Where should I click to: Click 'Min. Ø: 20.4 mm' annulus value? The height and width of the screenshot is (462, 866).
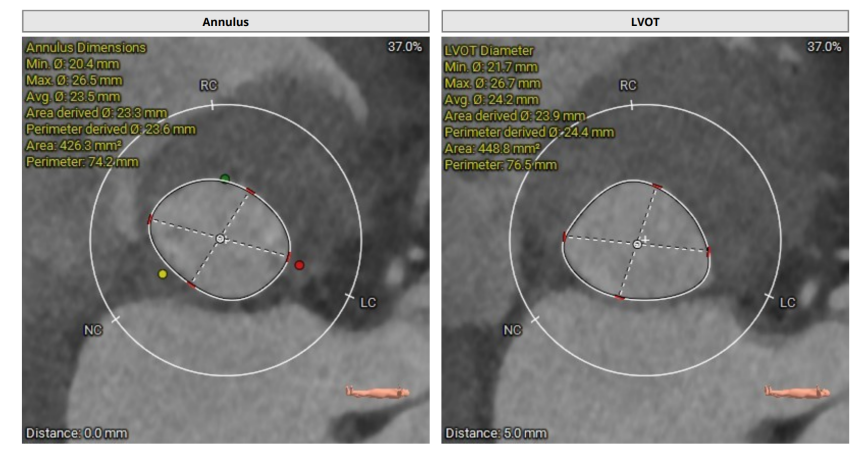pyautogui.click(x=73, y=64)
